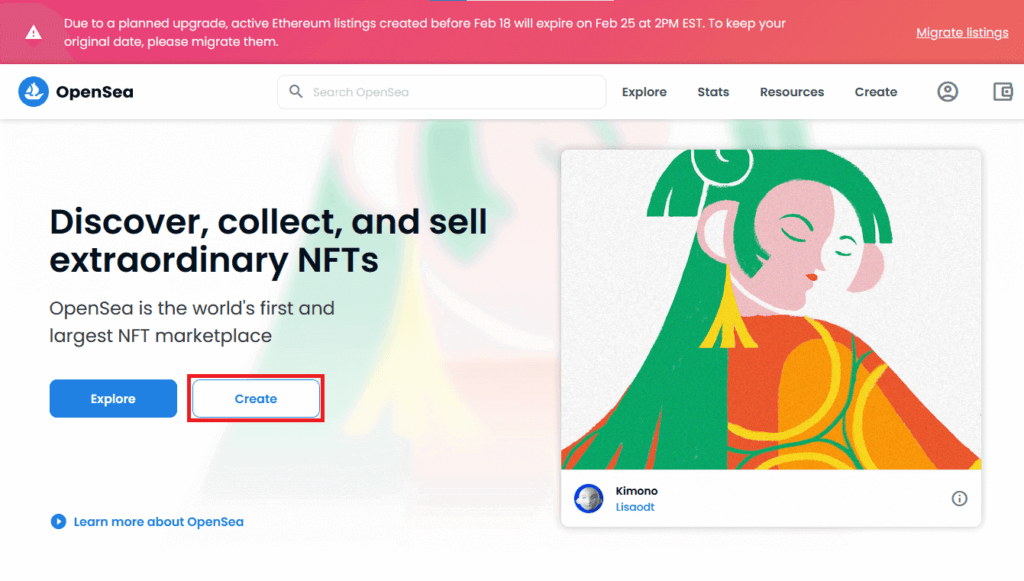Open the Kimono NFT artwork image
Viewport: 1024px width, 581px height.
pyautogui.click(x=771, y=310)
